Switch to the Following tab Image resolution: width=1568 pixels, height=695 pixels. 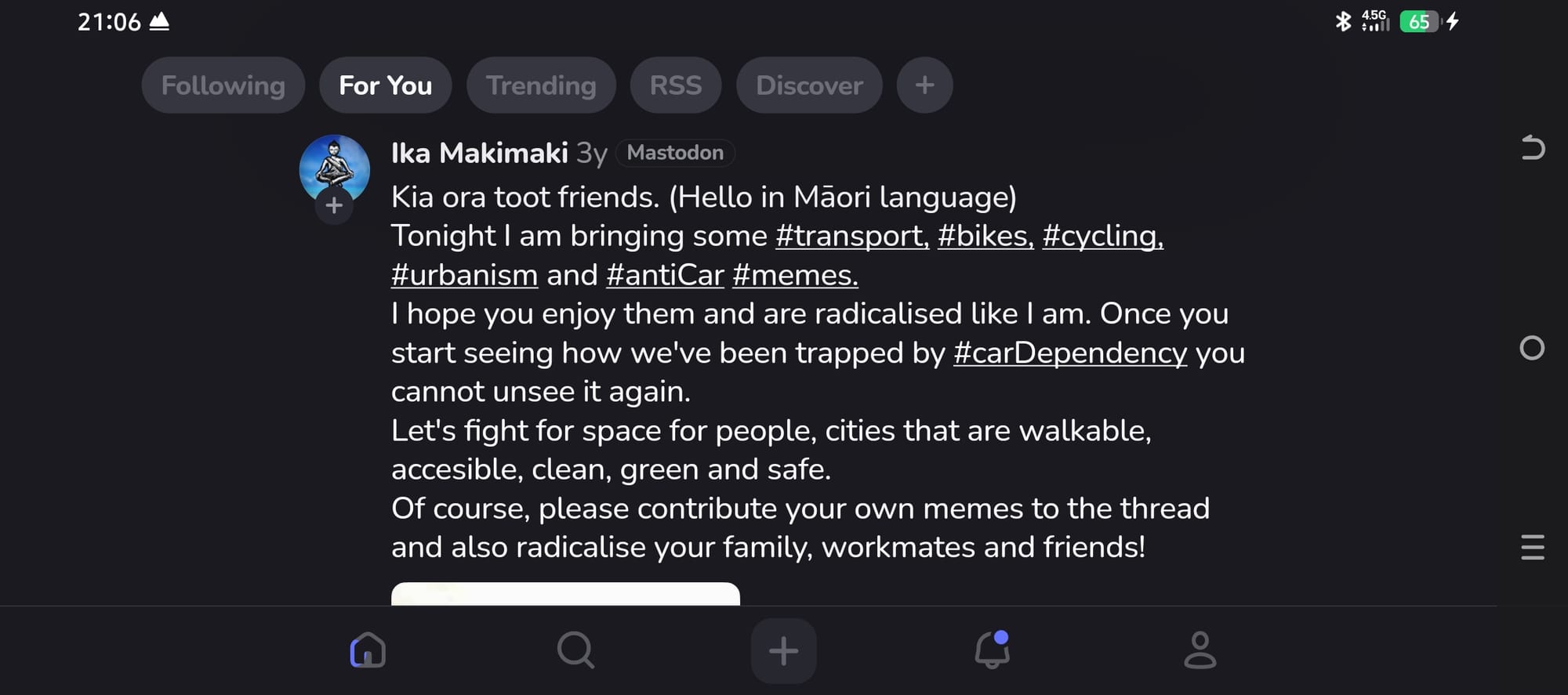coord(223,85)
